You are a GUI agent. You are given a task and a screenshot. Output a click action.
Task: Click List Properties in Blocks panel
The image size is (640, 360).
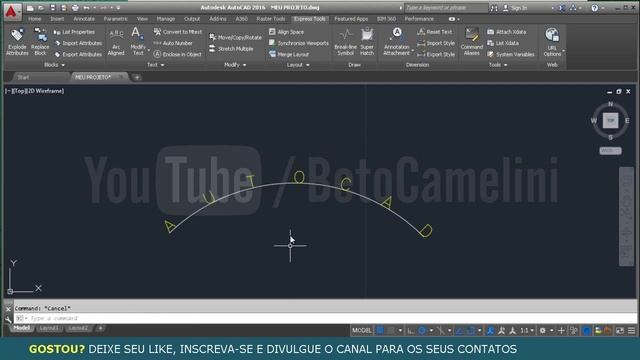74,32
